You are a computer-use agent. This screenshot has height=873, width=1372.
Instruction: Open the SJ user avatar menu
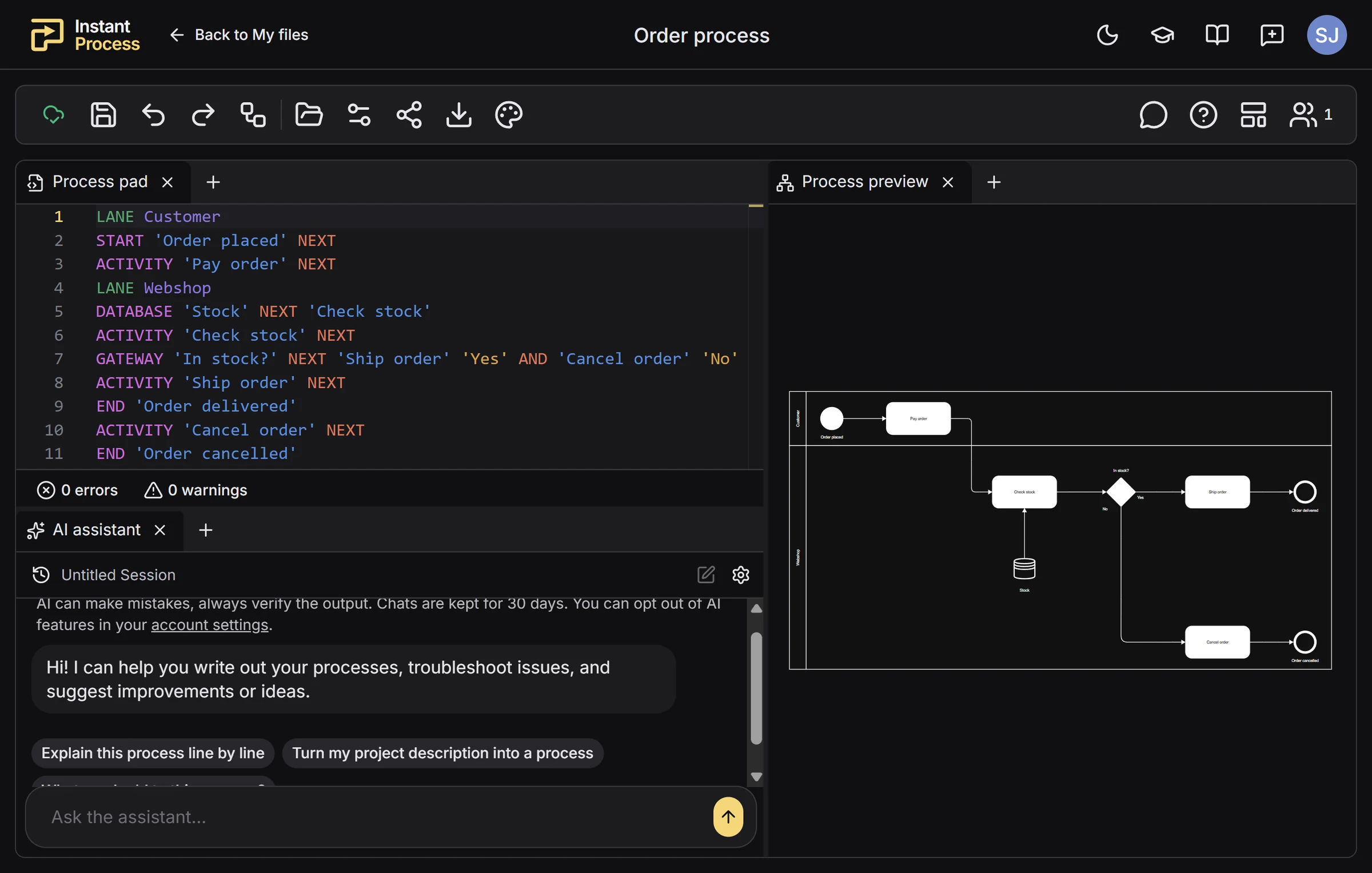click(1327, 35)
